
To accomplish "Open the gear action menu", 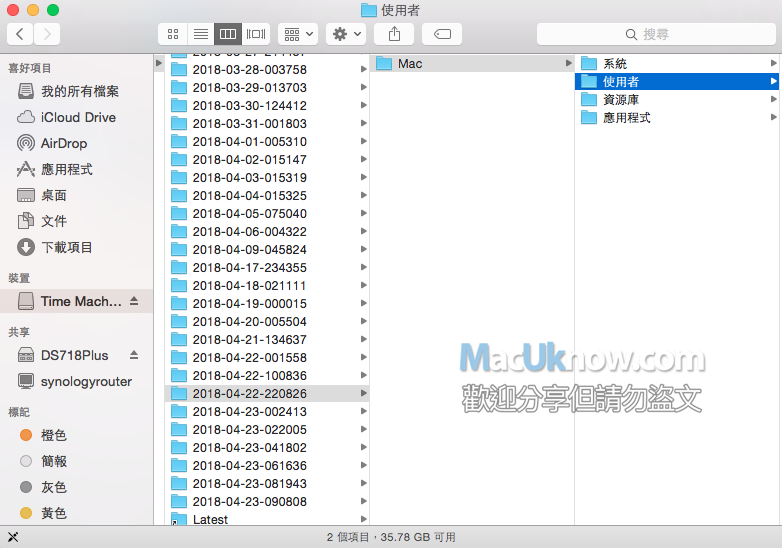I will (x=346, y=34).
